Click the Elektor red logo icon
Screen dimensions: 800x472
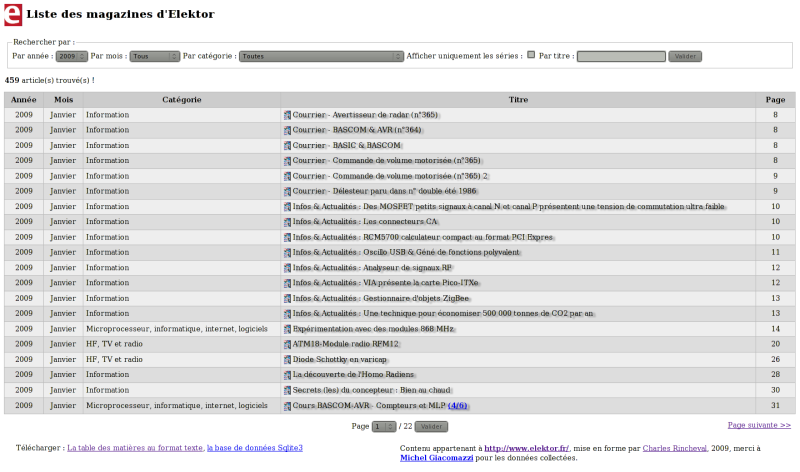13,14
